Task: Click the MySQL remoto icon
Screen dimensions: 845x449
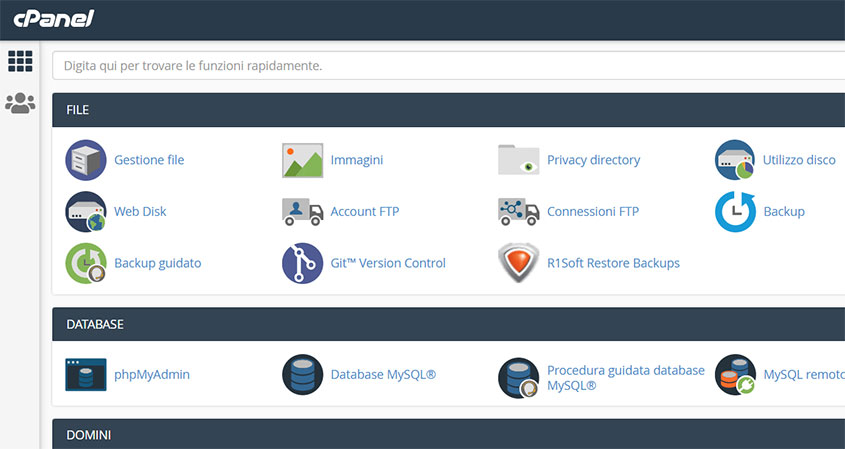Action: point(735,375)
